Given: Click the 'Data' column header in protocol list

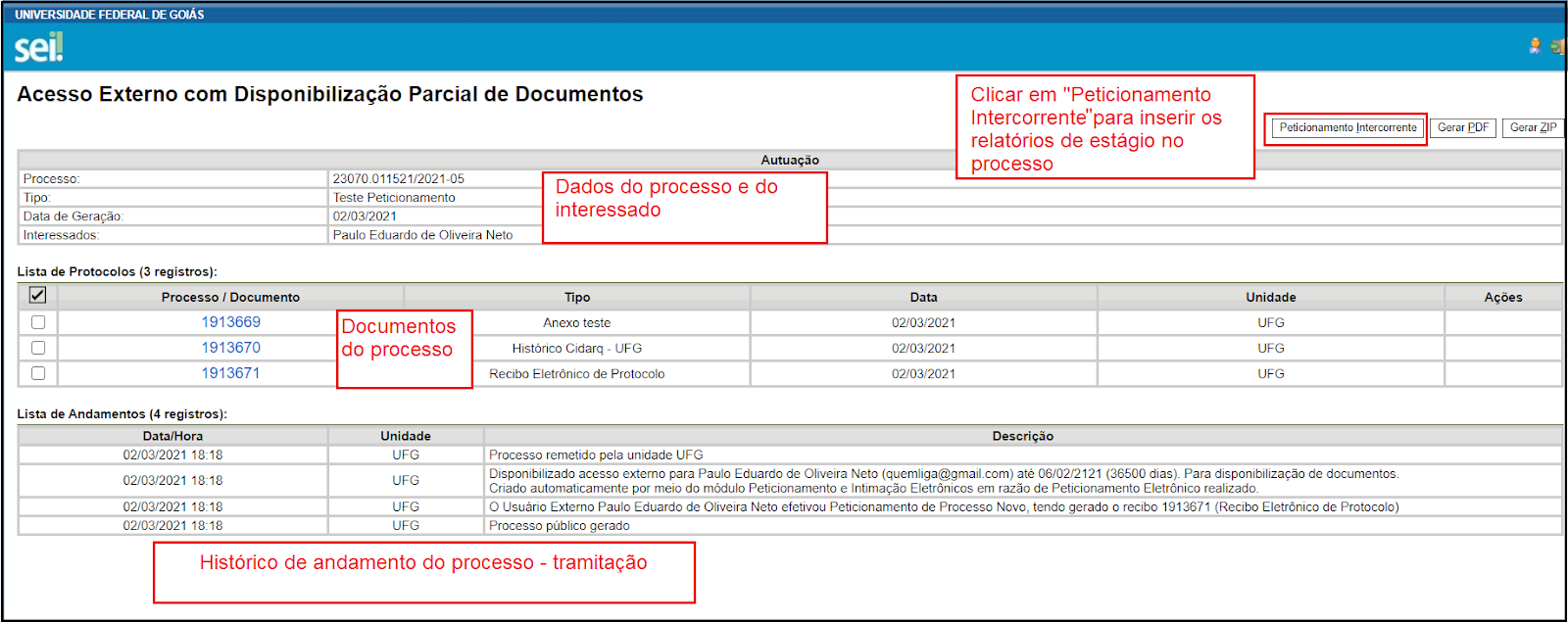Looking at the screenshot, I should point(923,297).
